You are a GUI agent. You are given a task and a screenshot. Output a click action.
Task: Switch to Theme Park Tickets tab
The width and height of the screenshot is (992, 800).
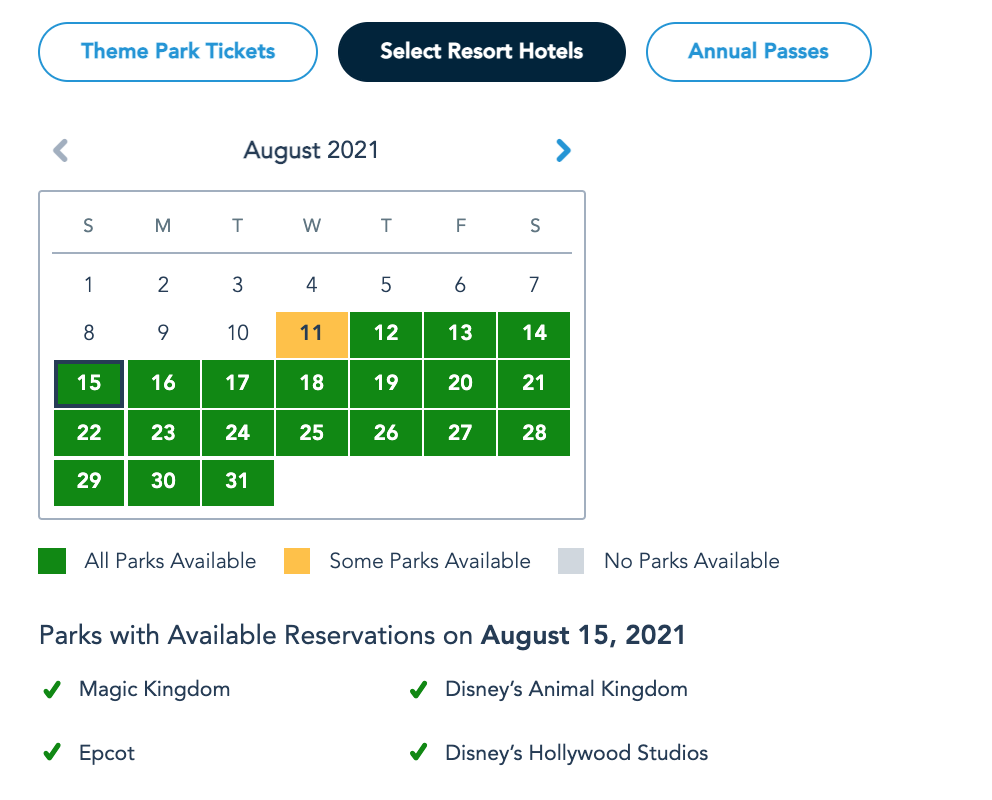178,51
